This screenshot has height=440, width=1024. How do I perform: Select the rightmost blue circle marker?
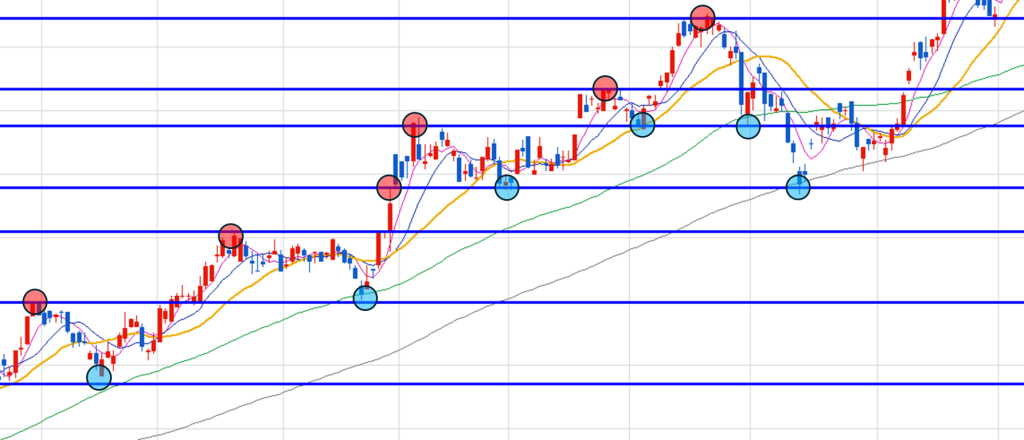pyautogui.click(x=798, y=187)
